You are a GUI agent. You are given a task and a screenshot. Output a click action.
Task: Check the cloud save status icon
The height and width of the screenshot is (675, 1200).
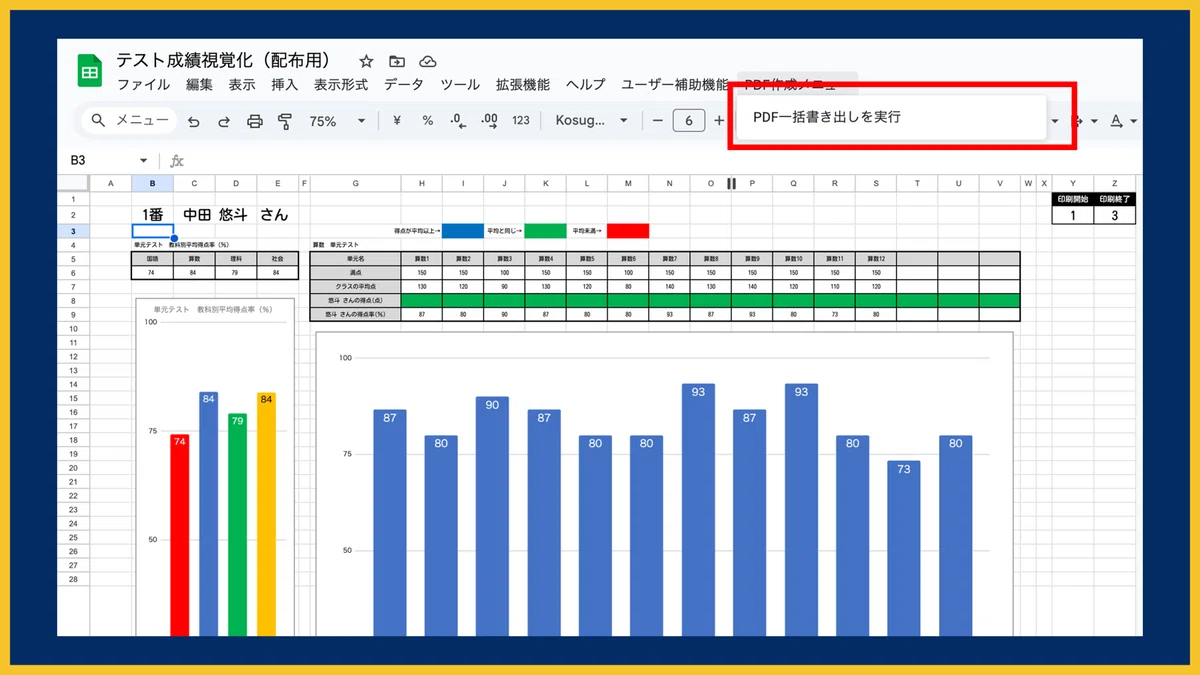[427, 61]
